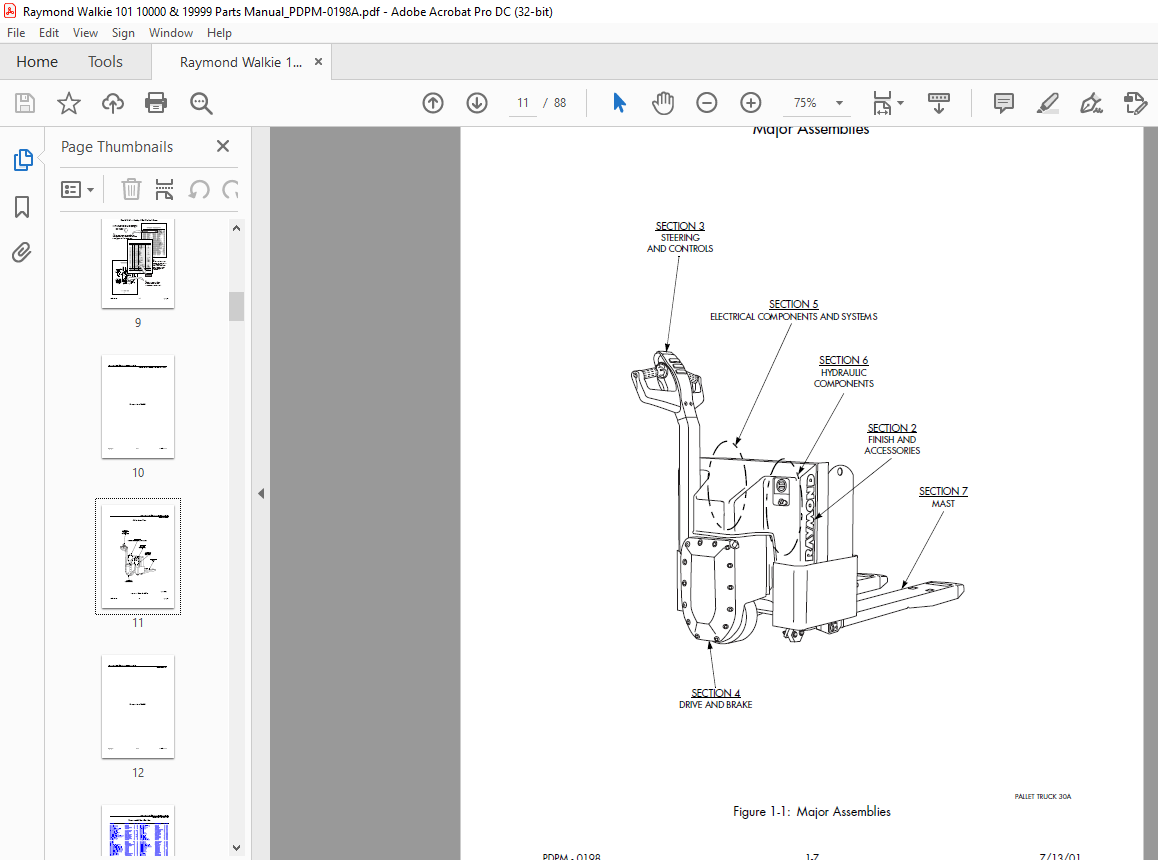The width and height of the screenshot is (1158, 860).
Task: Click thumbnail scrollbar down arrow
Action: pyautogui.click(x=236, y=847)
